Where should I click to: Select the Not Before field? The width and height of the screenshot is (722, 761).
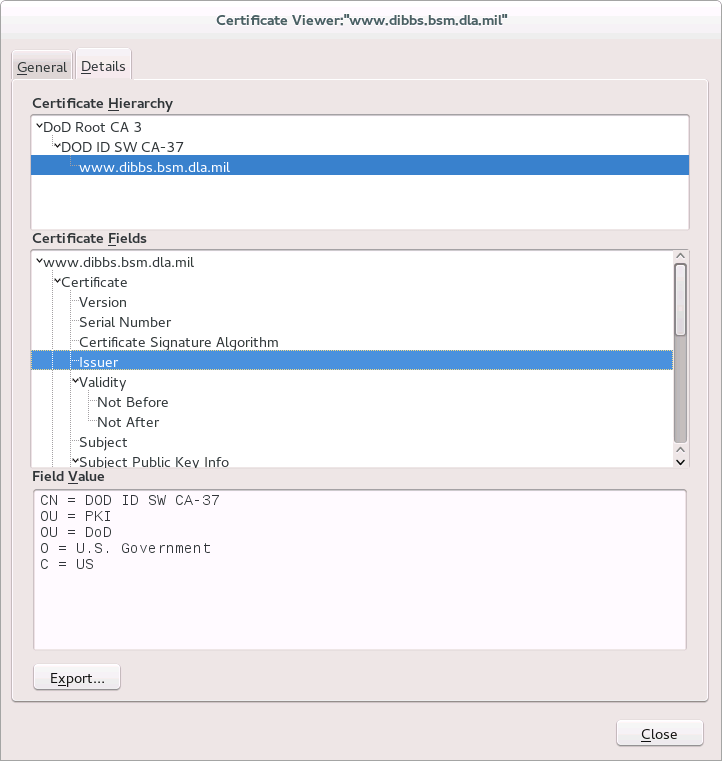(x=132, y=402)
